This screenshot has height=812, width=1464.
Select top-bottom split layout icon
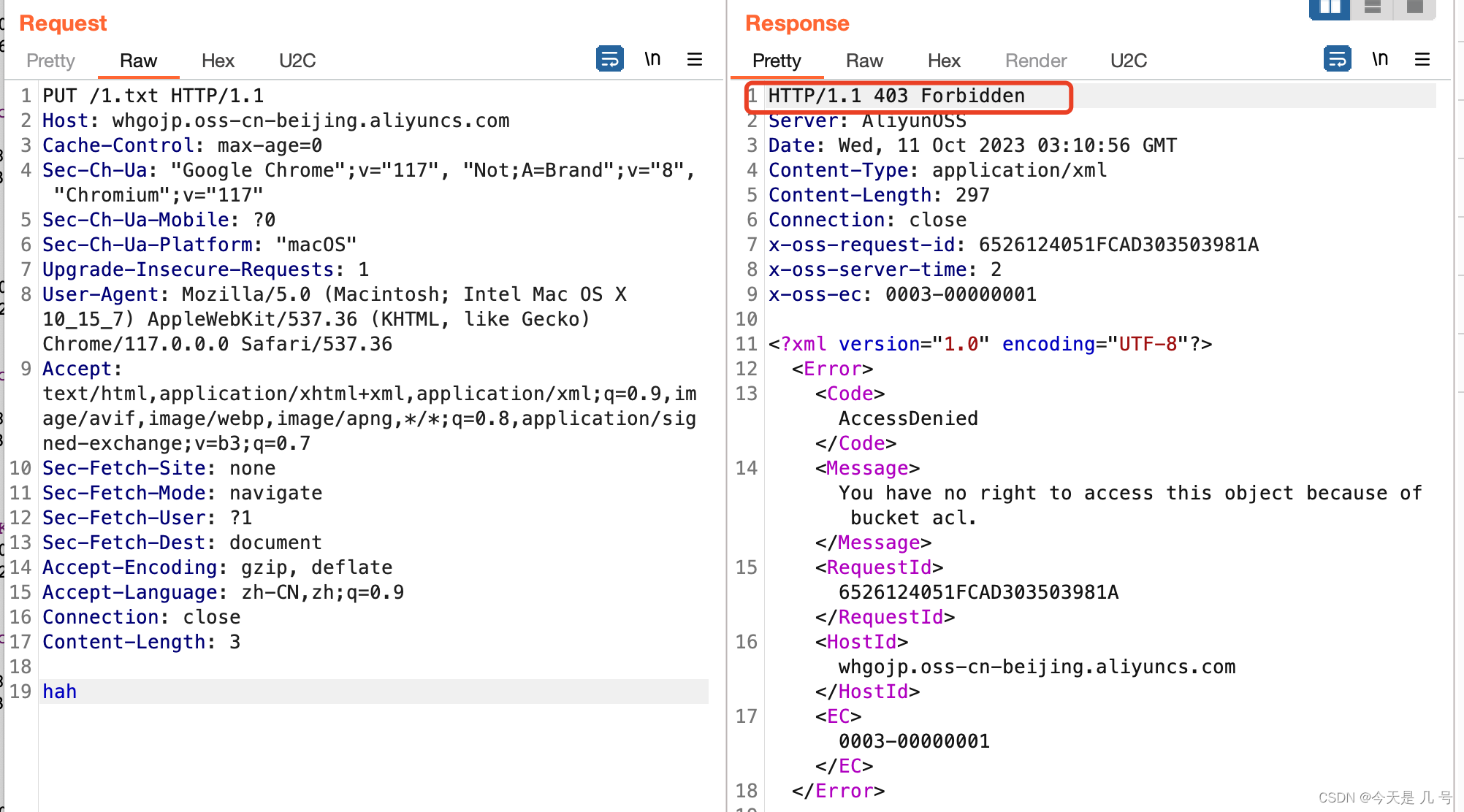pos(1373,7)
